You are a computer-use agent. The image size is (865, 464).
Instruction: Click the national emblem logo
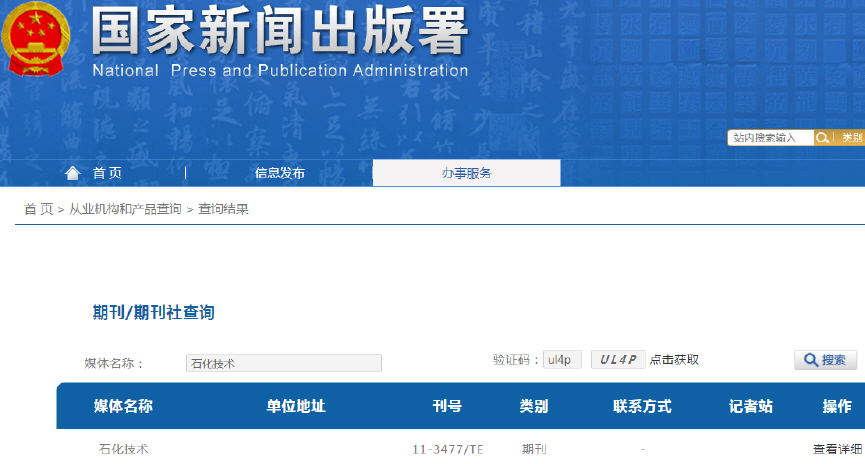click(36, 39)
